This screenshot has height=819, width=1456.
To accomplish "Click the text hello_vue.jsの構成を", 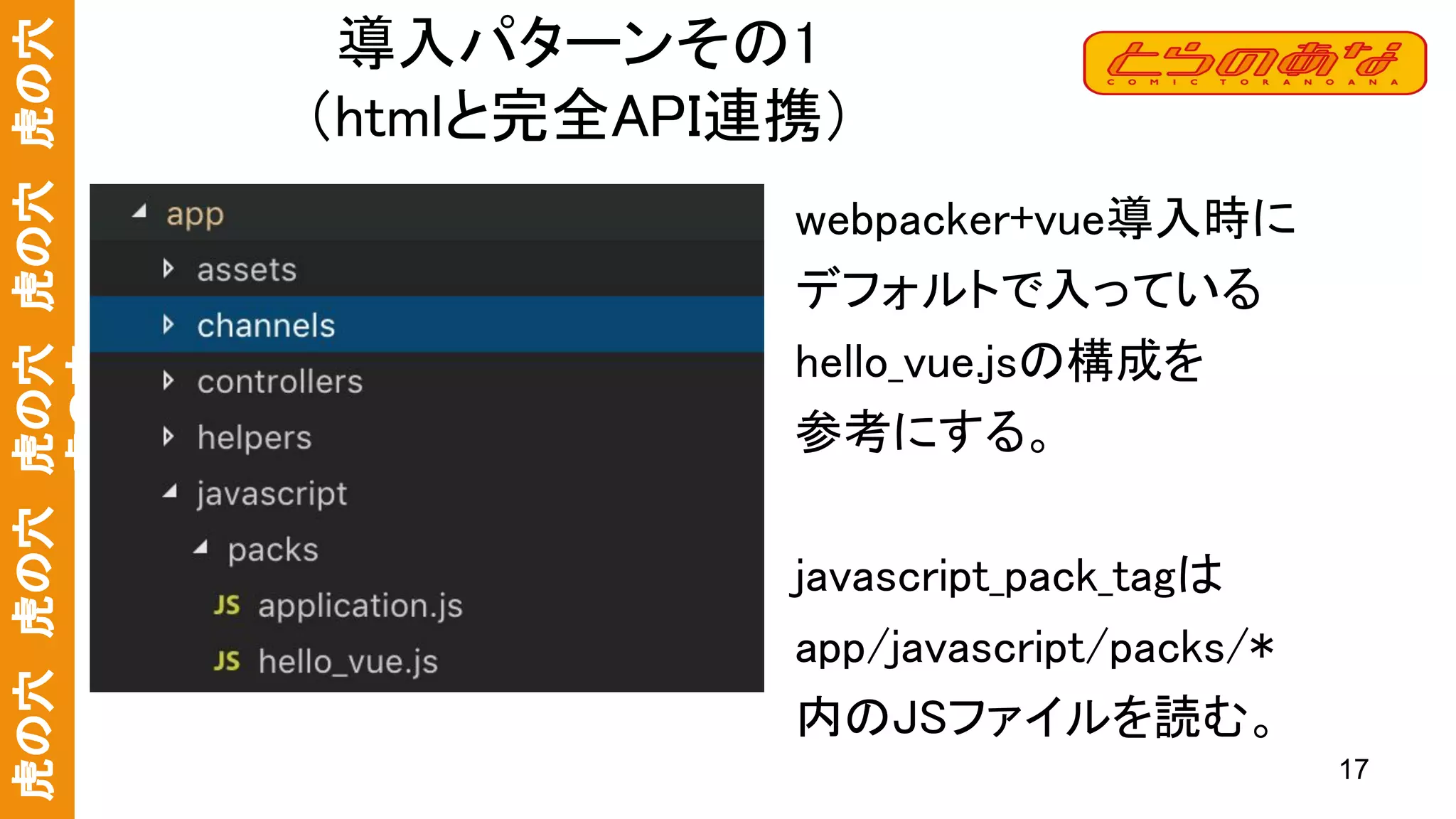I will 999,361.
